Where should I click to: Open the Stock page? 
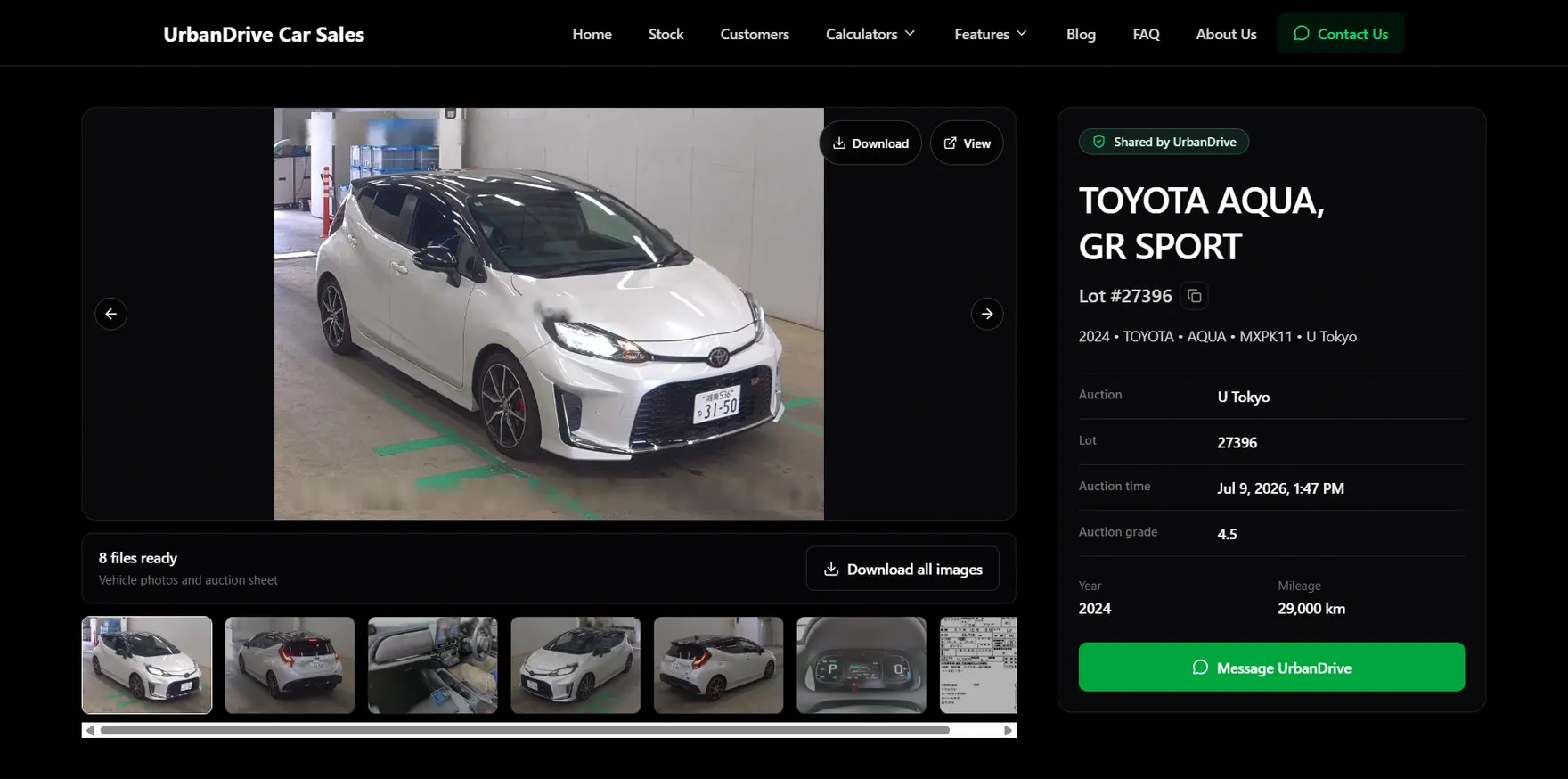point(666,34)
